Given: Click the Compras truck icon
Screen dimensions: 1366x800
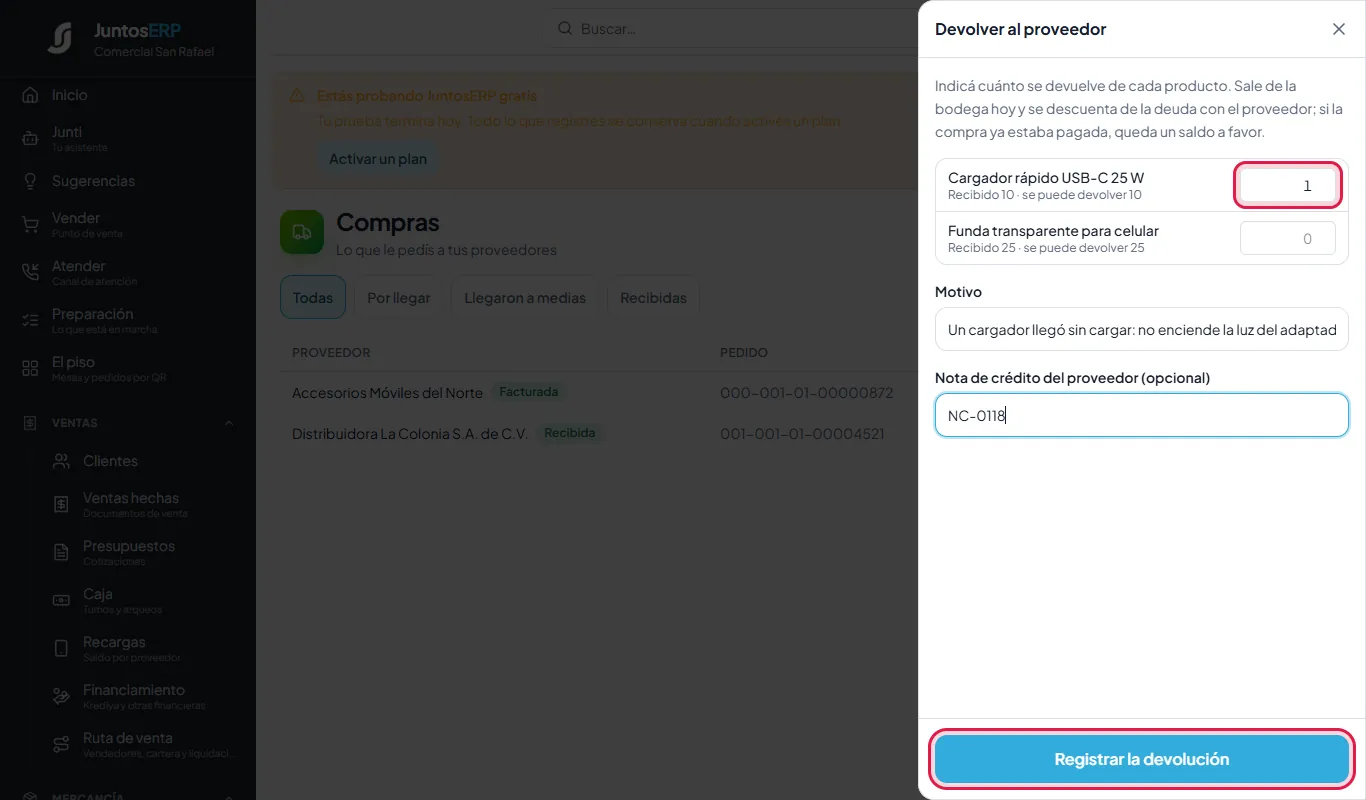Looking at the screenshot, I should tap(302, 232).
